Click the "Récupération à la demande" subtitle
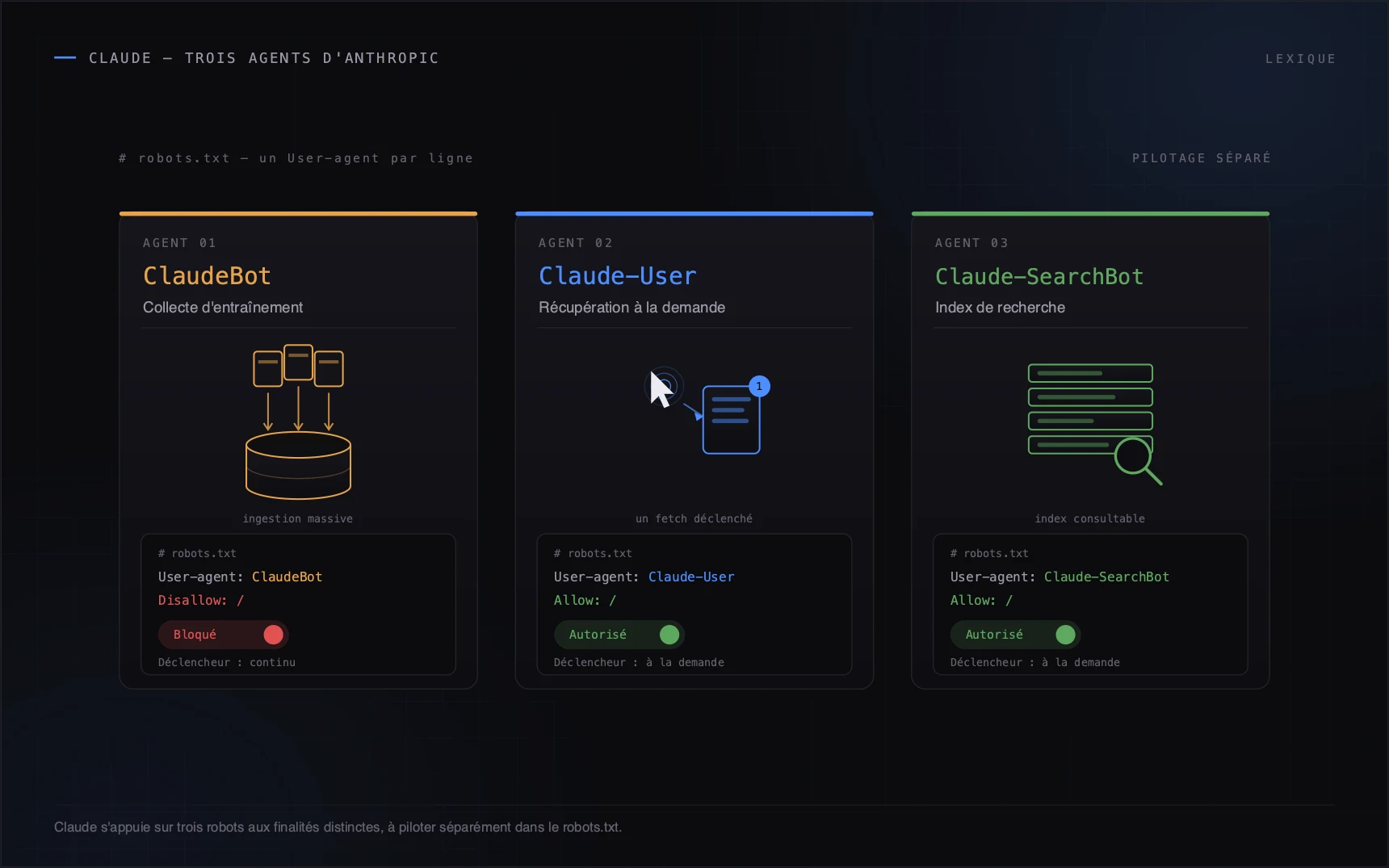 [632, 308]
